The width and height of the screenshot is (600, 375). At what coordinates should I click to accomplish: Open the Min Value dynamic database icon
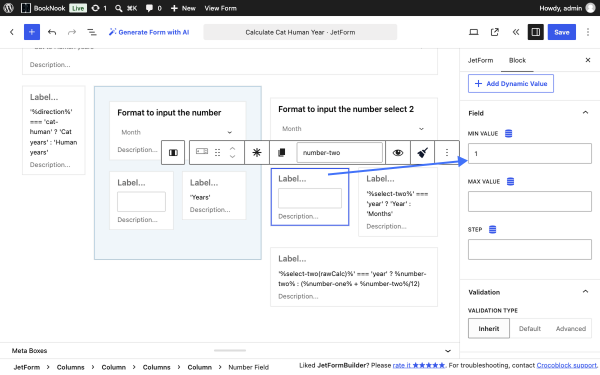(509, 134)
